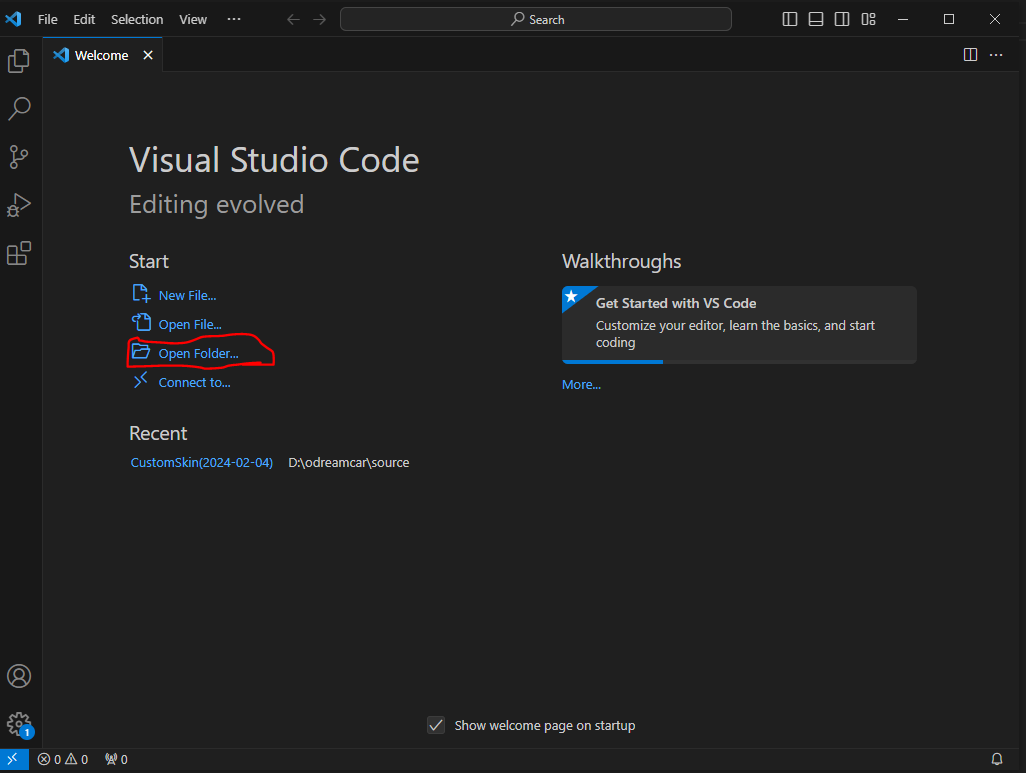
Task: Open notifications bell in status bar
Action: click(997, 759)
